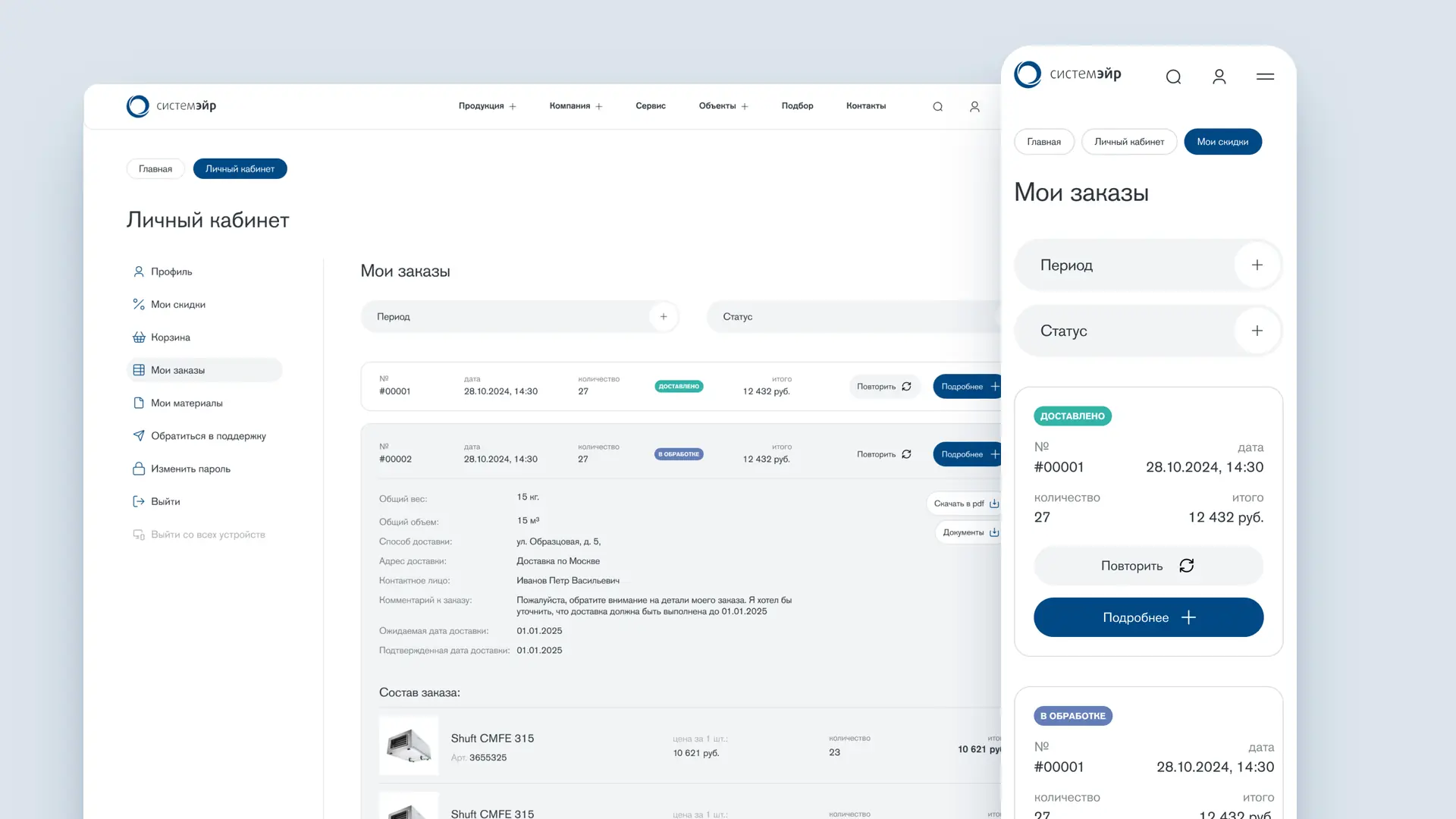1456x819 pixels.
Task: Expand the mobile Статус filter plus
Action: point(1257,331)
